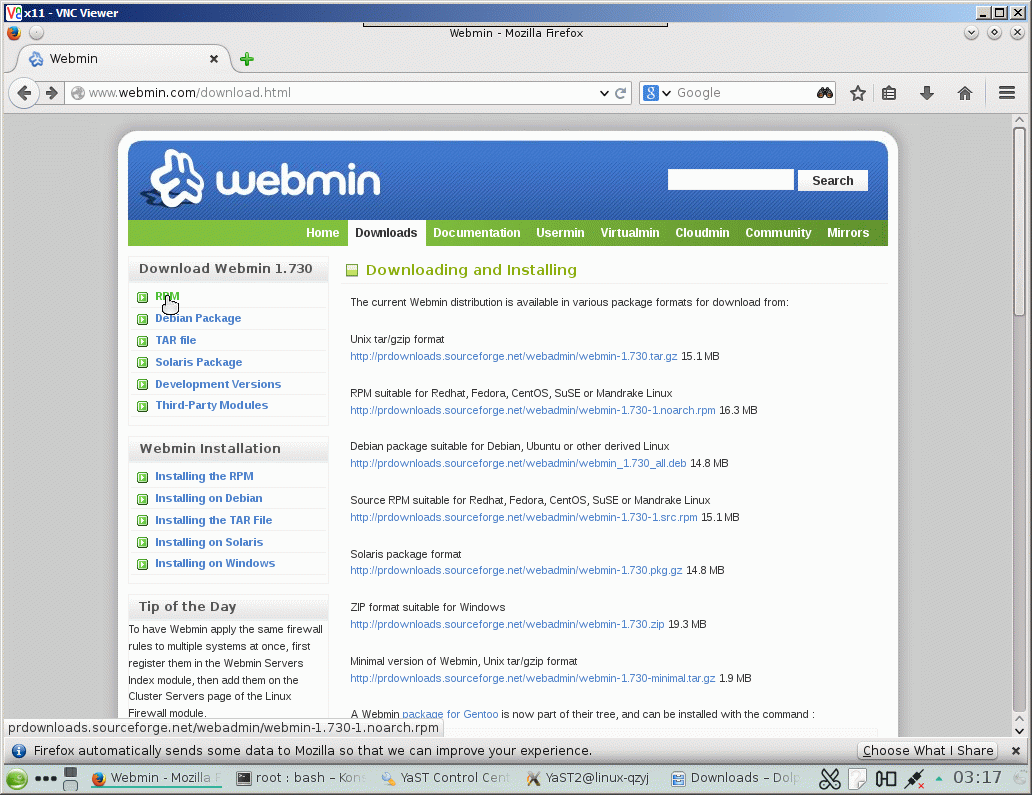Open the Home nav item
Image resolution: width=1032 pixels, height=795 pixels.
pyautogui.click(x=322, y=233)
